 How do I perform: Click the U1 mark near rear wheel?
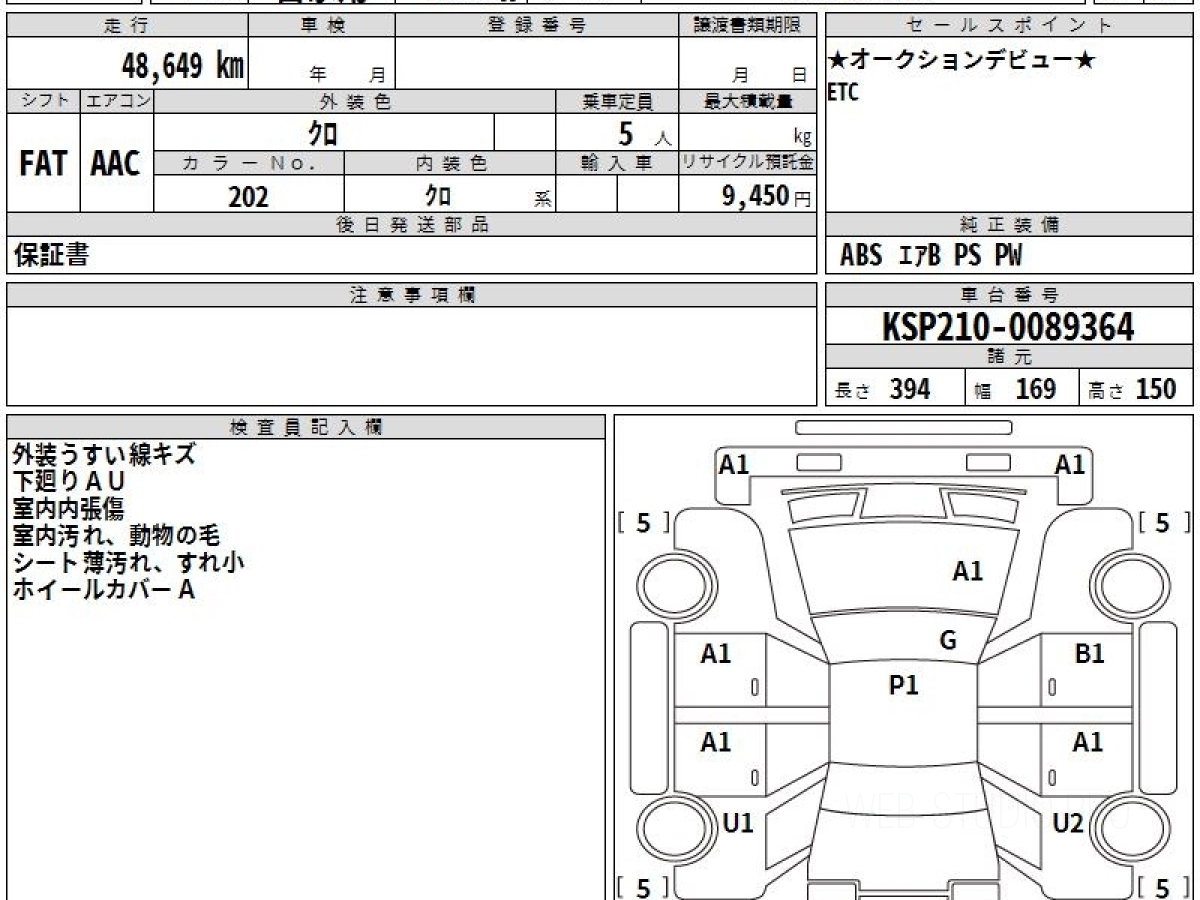737,823
